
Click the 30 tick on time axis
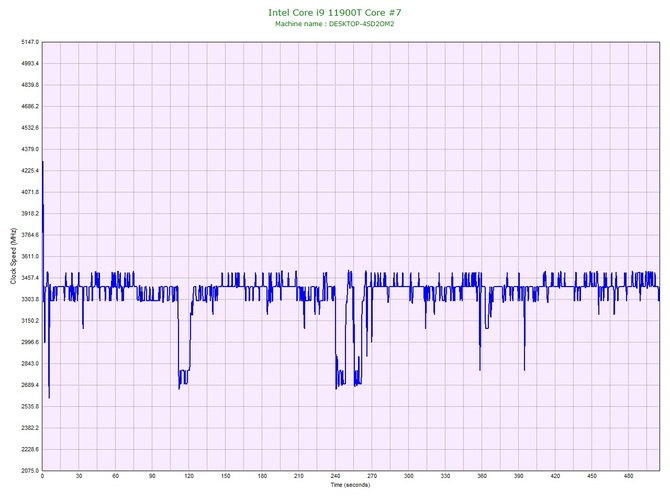pyautogui.click(x=79, y=476)
